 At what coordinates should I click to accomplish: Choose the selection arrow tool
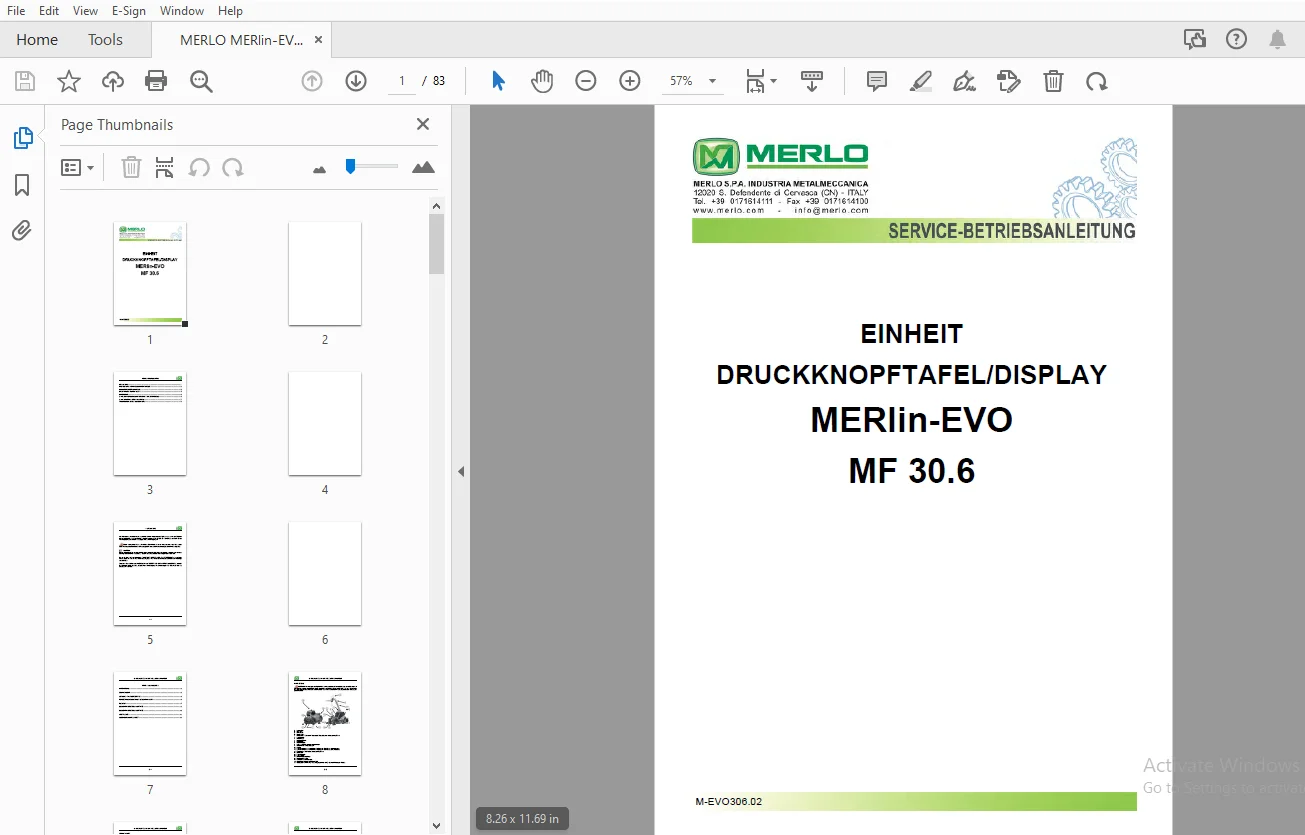(x=498, y=81)
